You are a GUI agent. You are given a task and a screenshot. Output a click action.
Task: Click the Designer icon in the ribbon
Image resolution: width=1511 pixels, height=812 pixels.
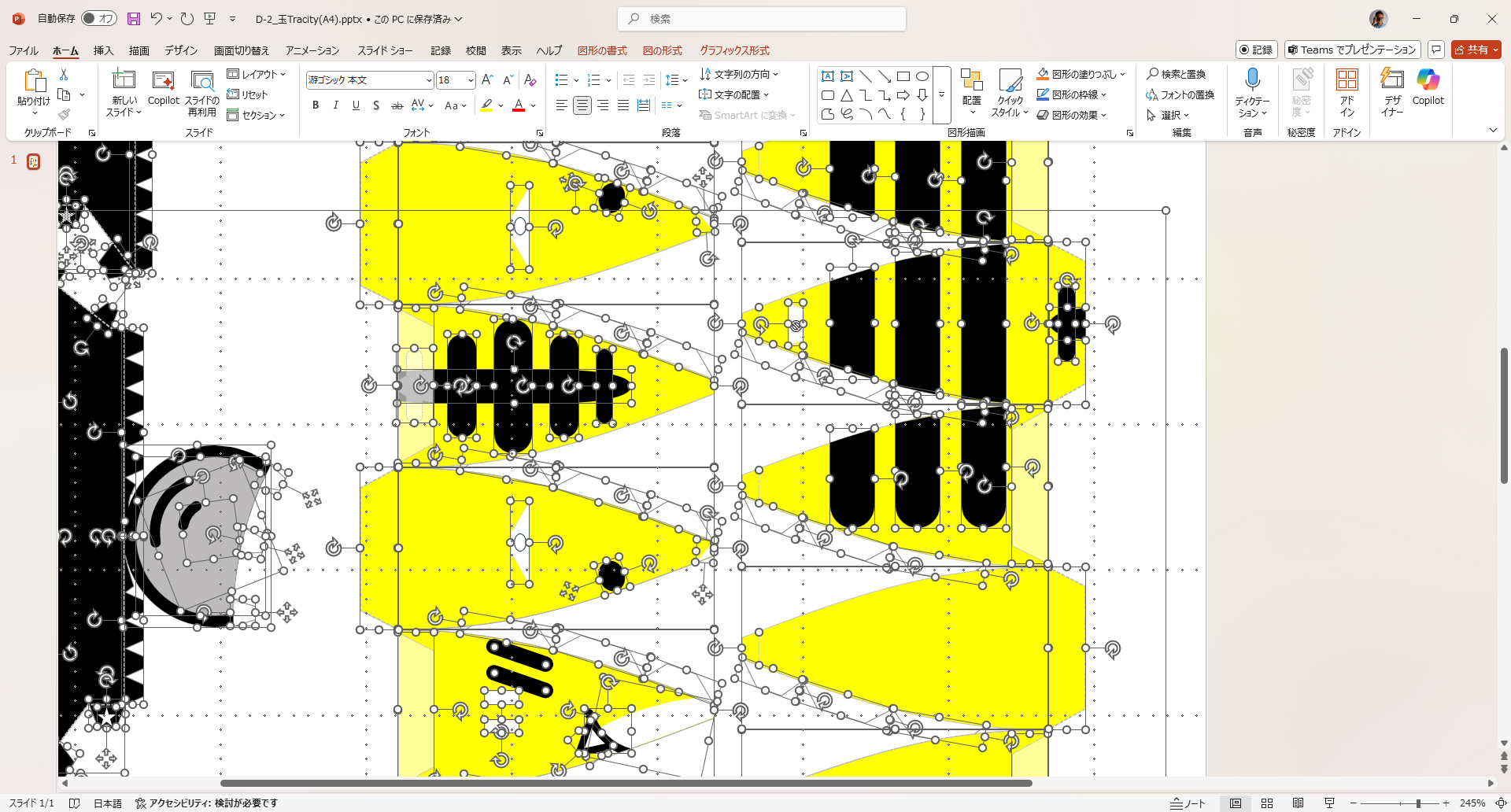pos(1391,87)
